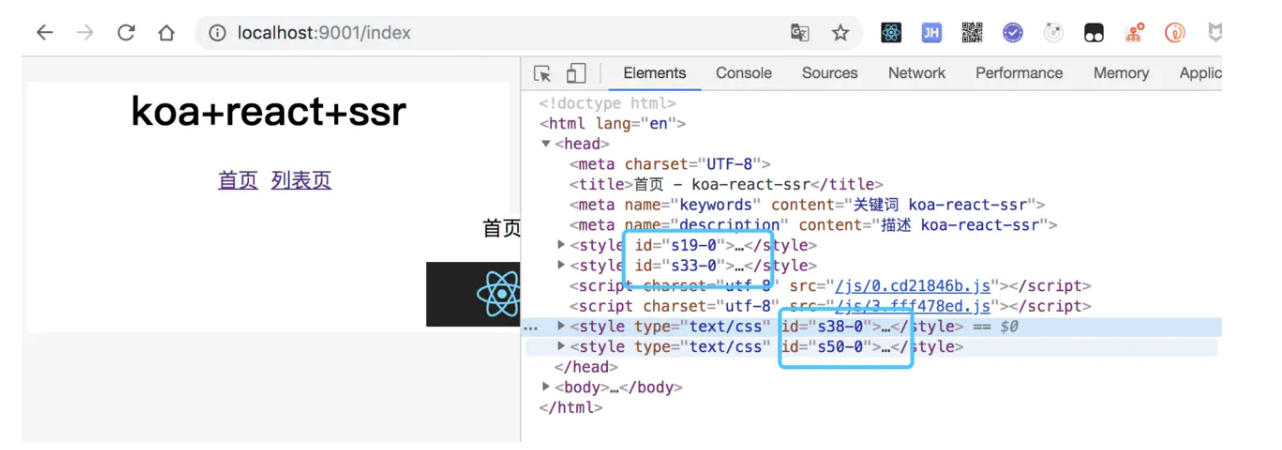1282x450 pixels.
Task: Bookmark this page with the star icon
Action: (x=840, y=33)
